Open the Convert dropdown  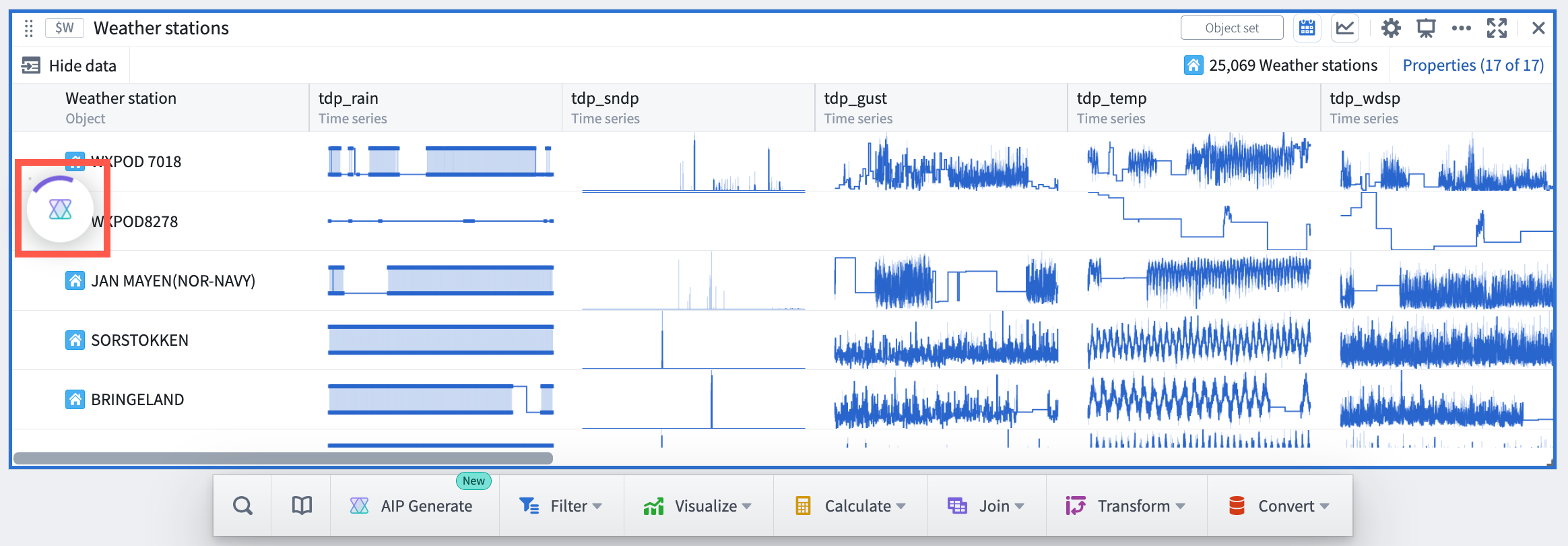(x=1279, y=506)
